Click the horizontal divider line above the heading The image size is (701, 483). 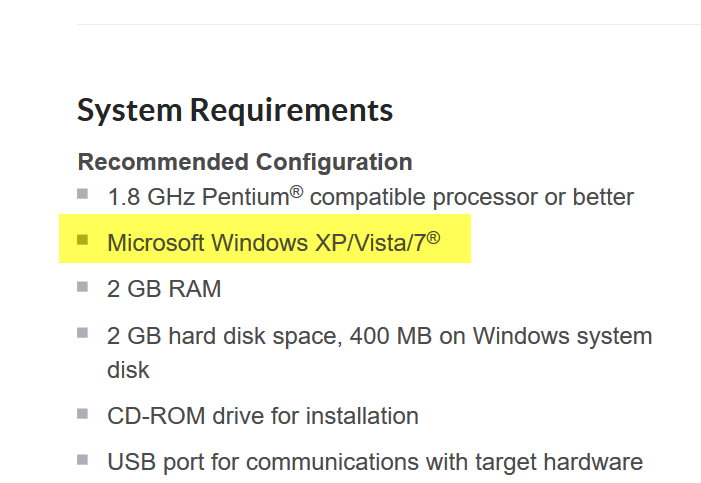pyautogui.click(x=388, y=25)
